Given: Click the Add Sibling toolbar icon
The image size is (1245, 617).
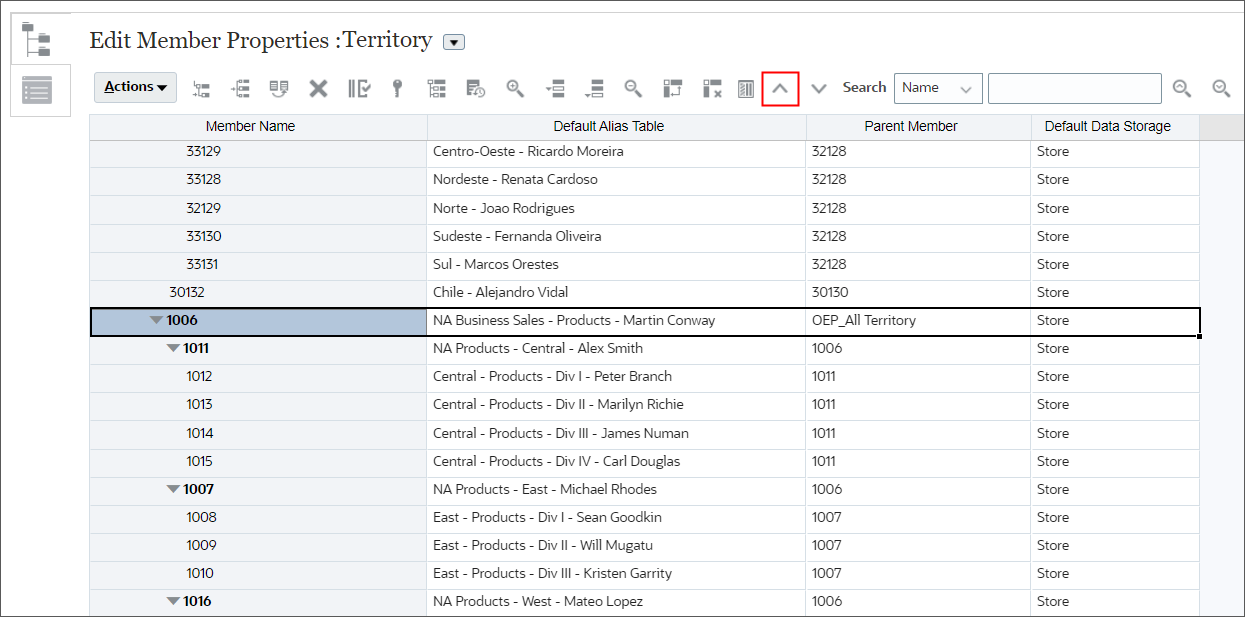Looking at the screenshot, I should [240, 88].
